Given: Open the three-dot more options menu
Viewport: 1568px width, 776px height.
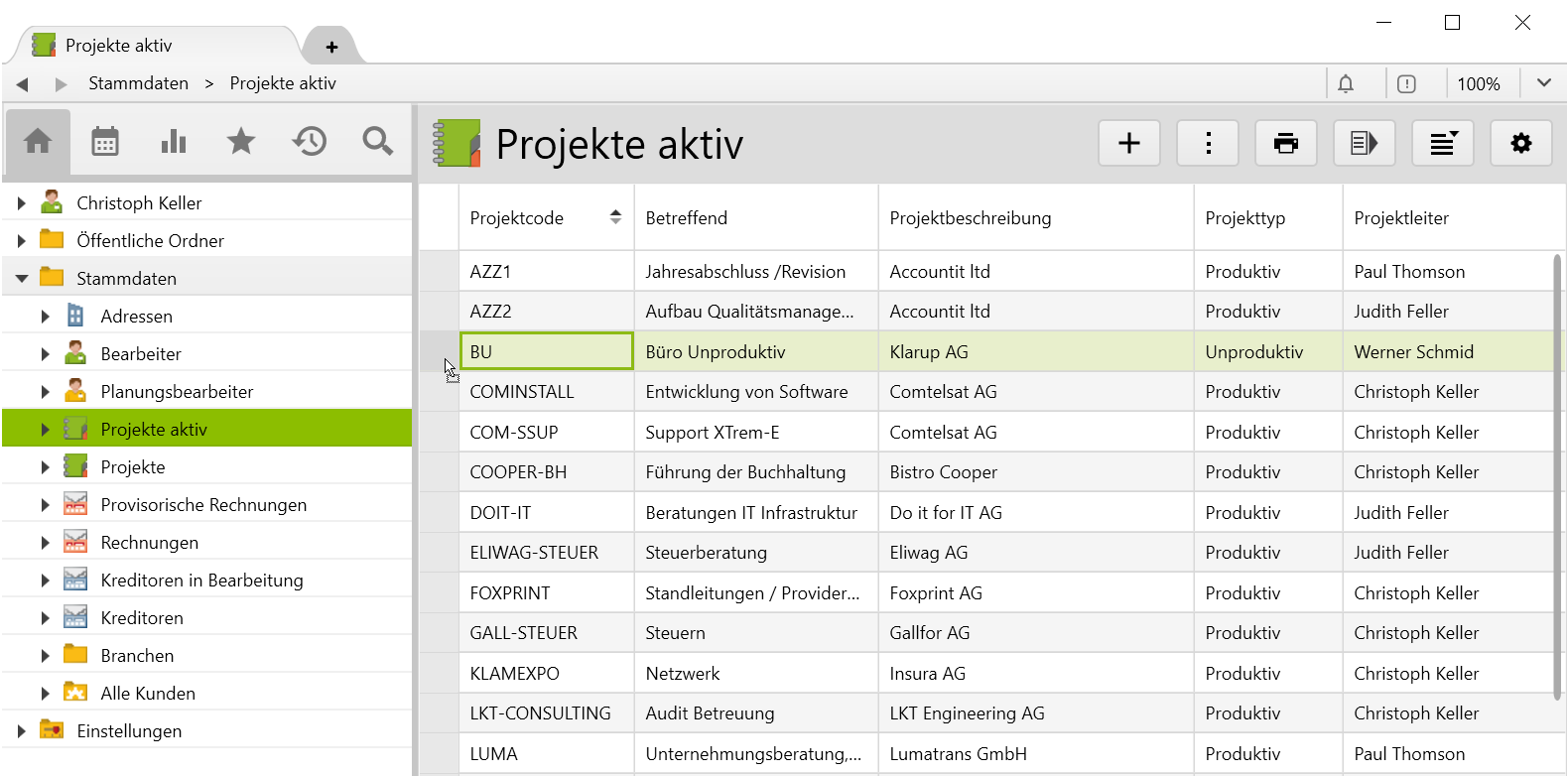Looking at the screenshot, I should pyautogui.click(x=1208, y=144).
